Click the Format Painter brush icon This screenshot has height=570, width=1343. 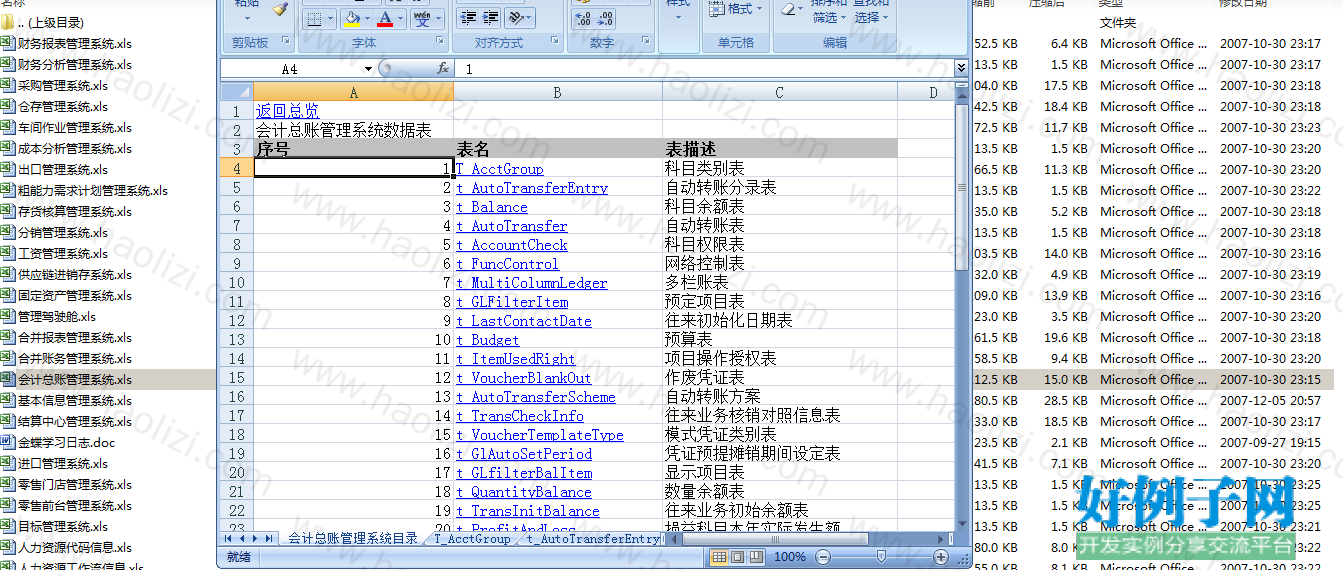(x=280, y=9)
